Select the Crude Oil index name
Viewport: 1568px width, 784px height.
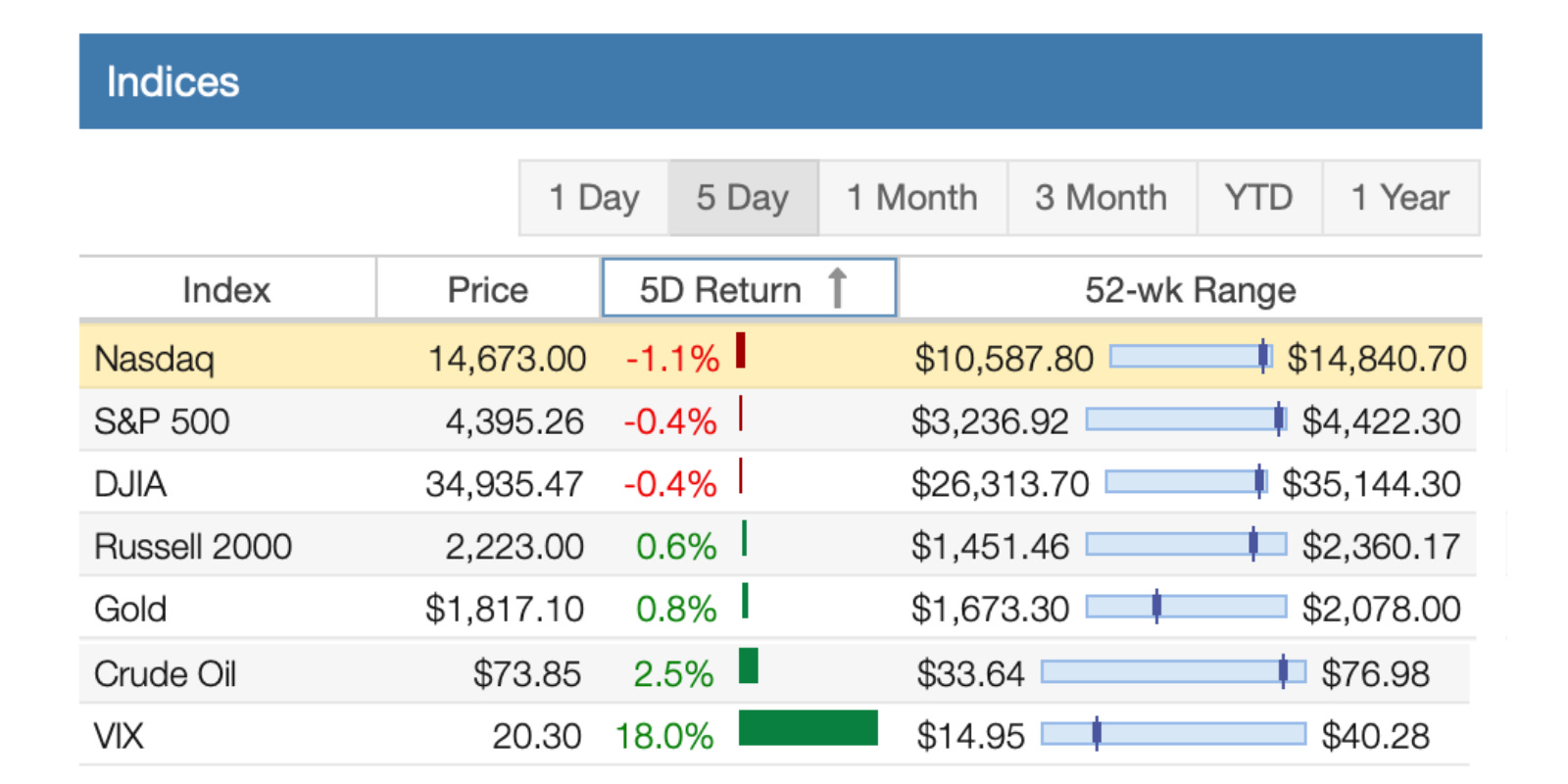click(166, 674)
